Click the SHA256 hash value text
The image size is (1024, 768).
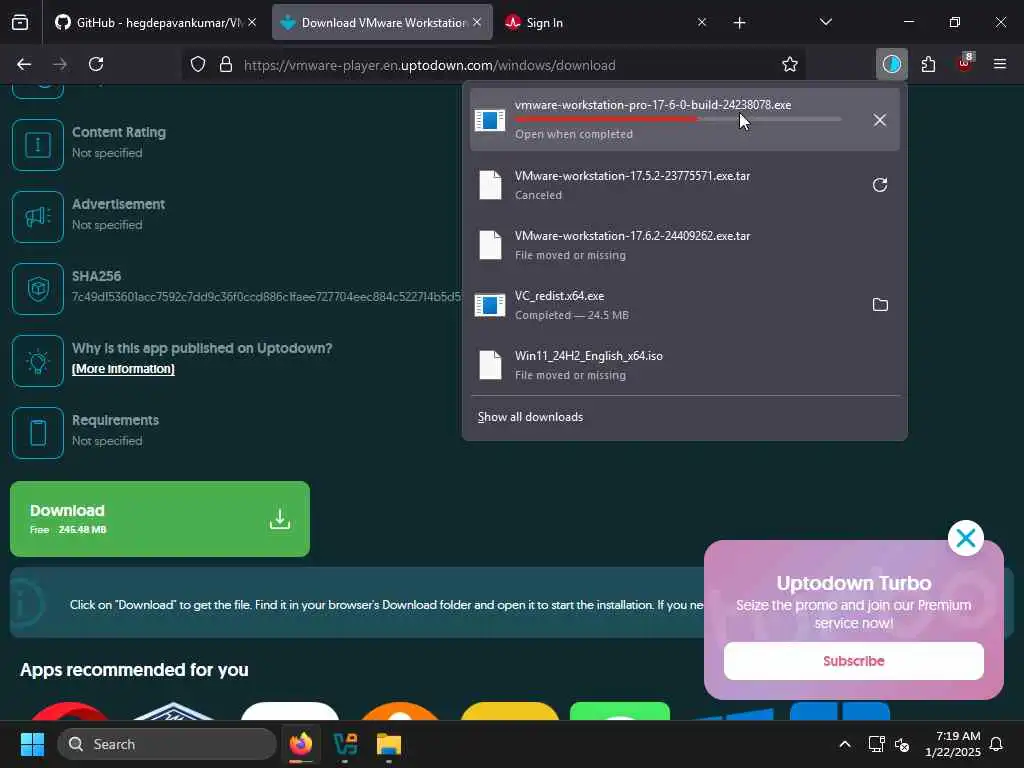tap(267, 296)
